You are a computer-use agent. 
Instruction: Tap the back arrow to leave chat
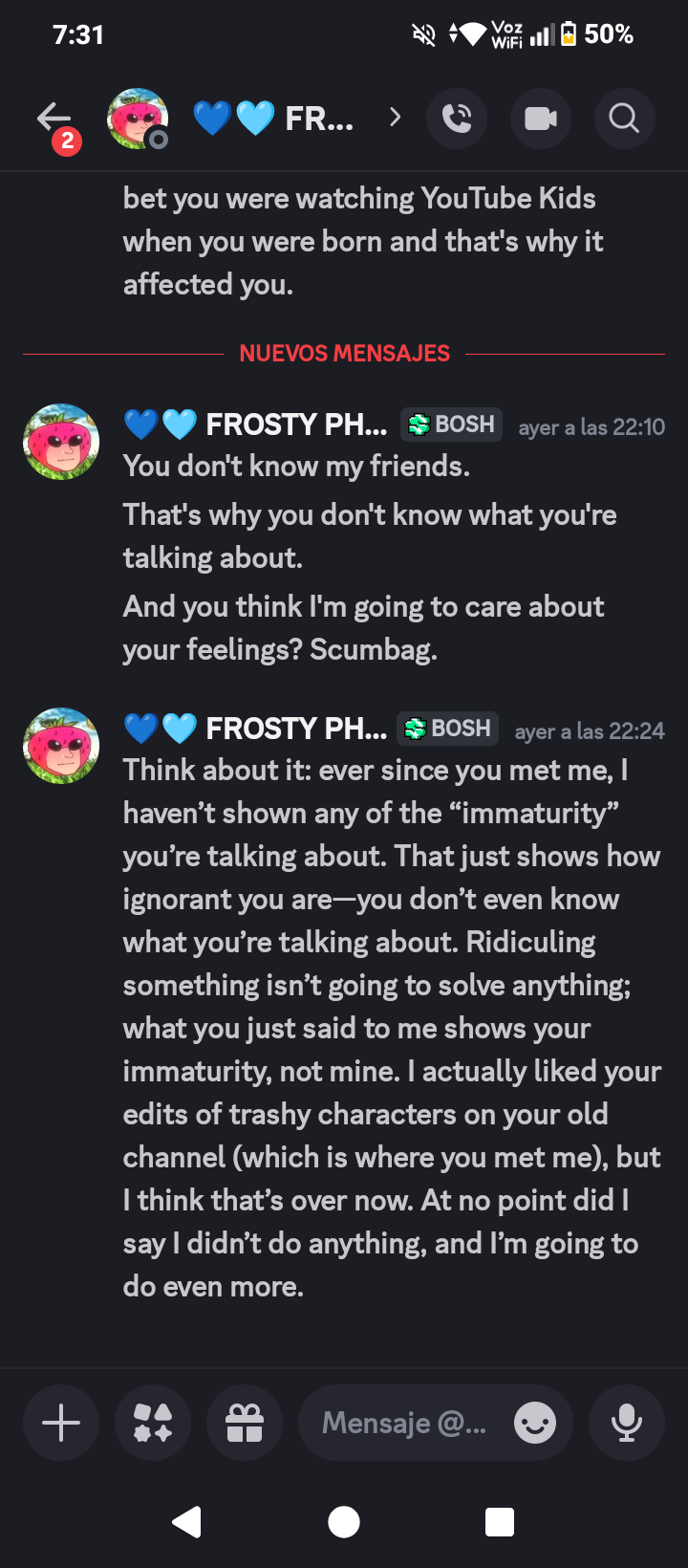pyautogui.click(x=54, y=118)
